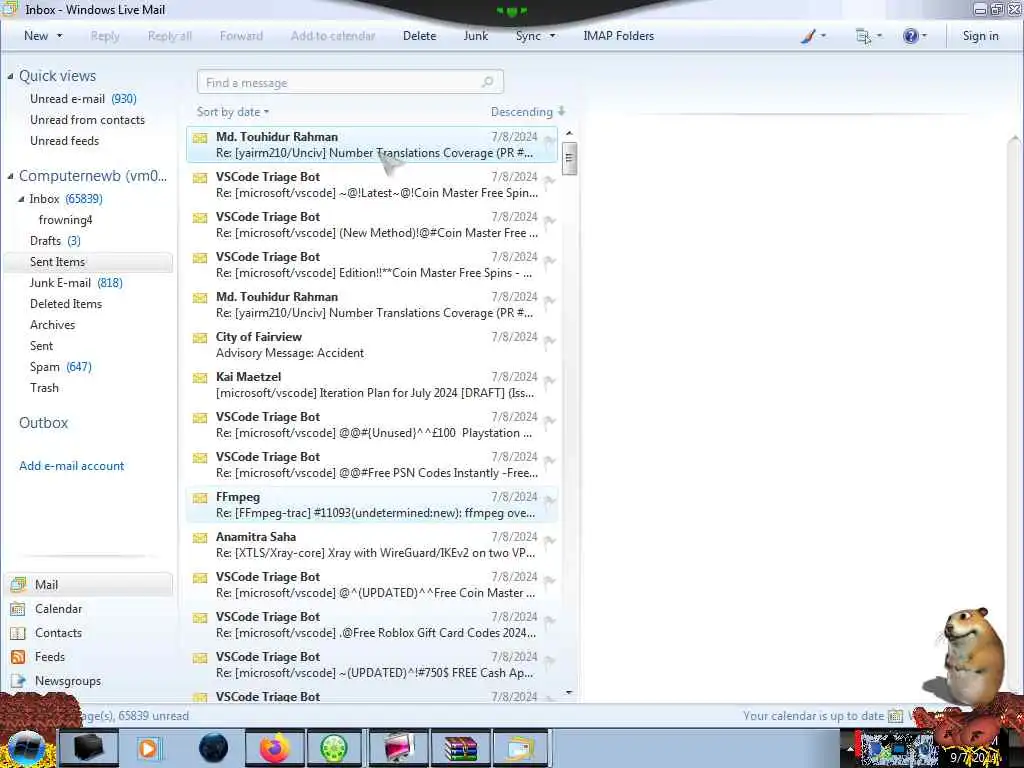This screenshot has height=768, width=1024.
Task: Open Firefox from the taskbar
Action: click(274, 748)
